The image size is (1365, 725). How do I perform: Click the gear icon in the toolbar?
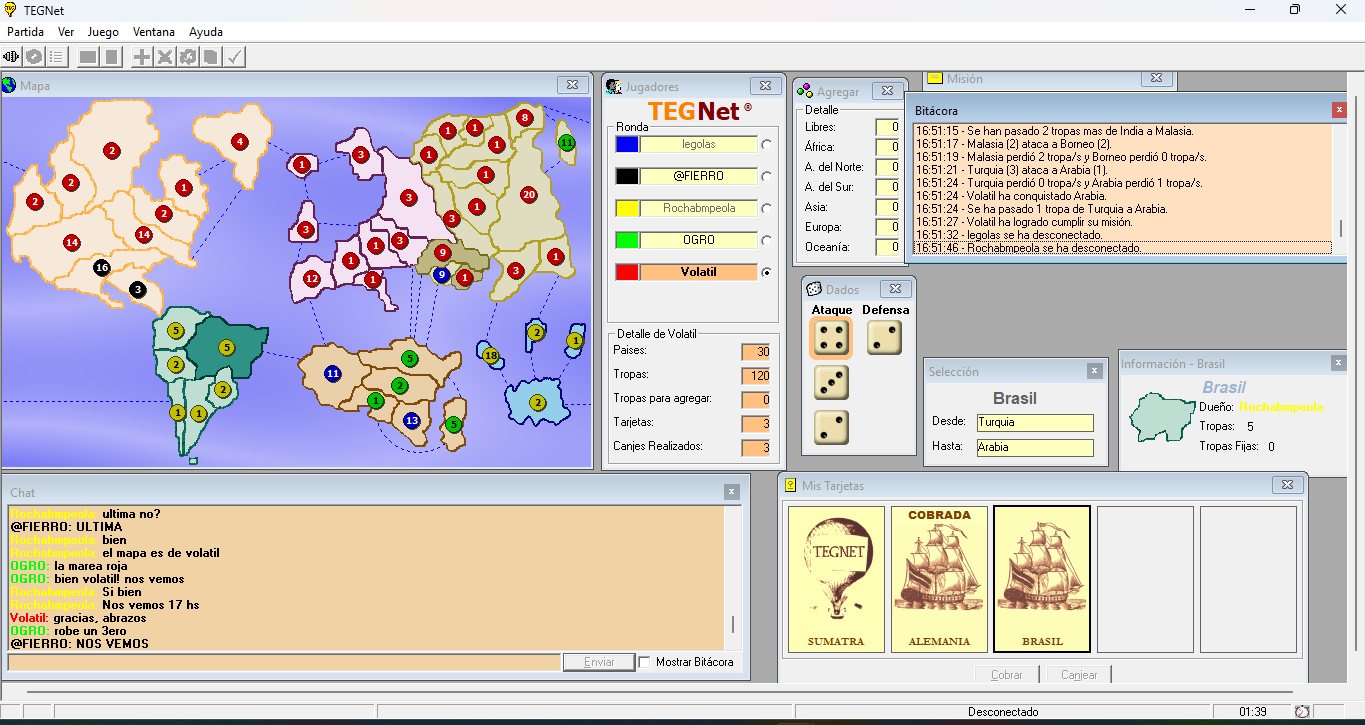pyautogui.click(x=188, y=57)
